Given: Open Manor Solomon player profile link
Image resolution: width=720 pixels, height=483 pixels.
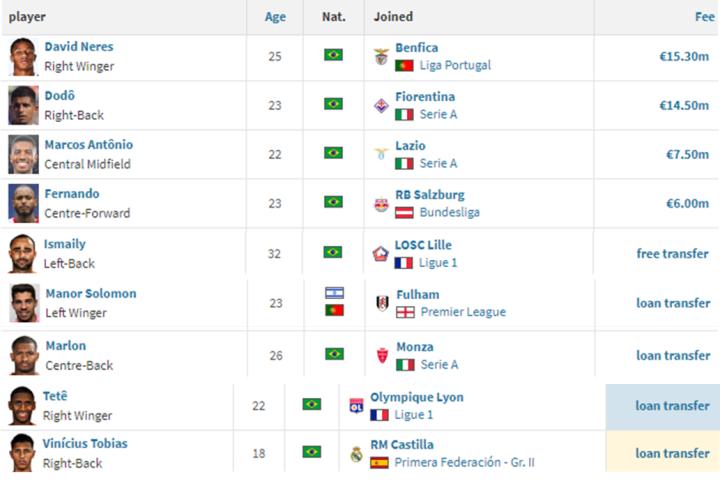Looking at the screenshot, I should pos(90,294).
